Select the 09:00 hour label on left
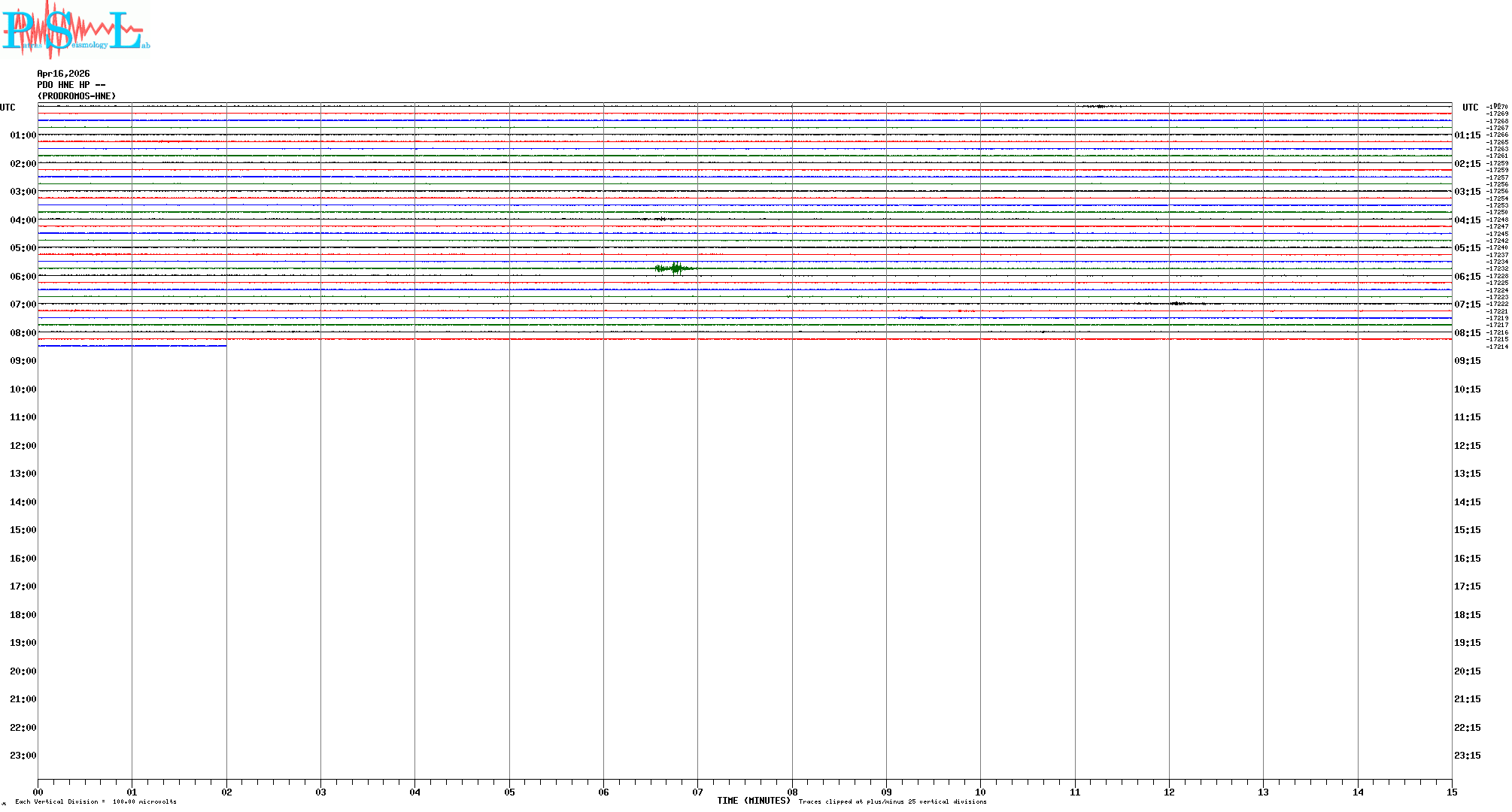Viewport: 1512px width, 812px height. (x=23, y=361)
